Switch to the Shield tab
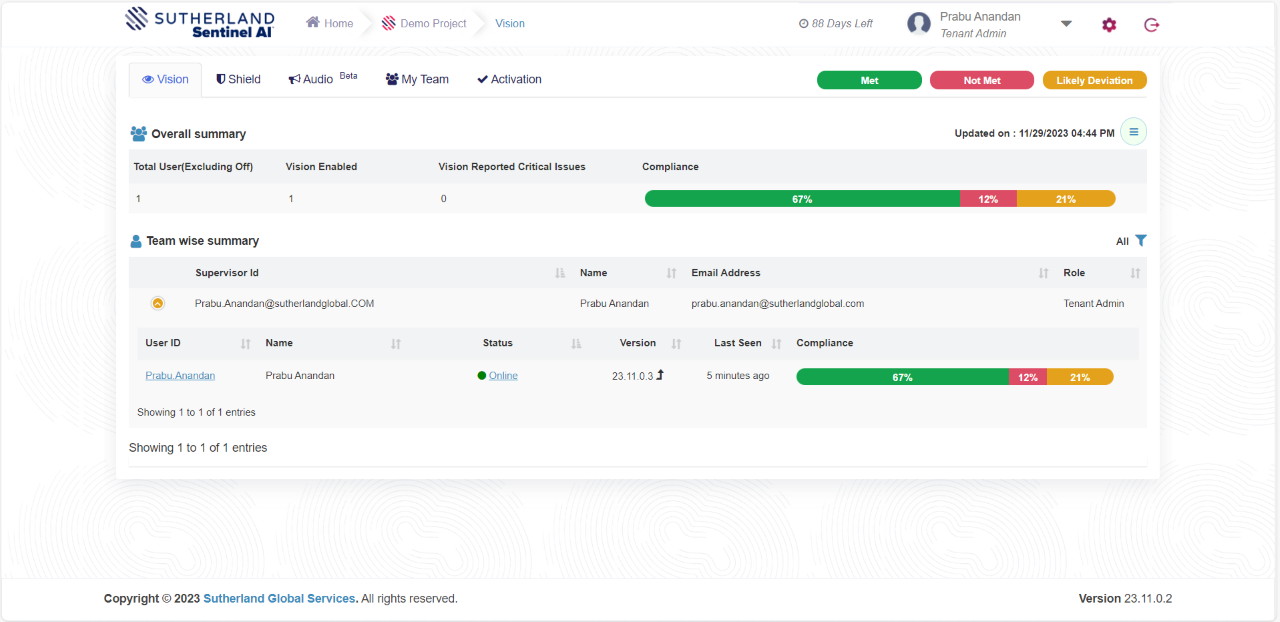Image resolution: width=1280 pixels, height=622 pixels. tap(238, 79)
